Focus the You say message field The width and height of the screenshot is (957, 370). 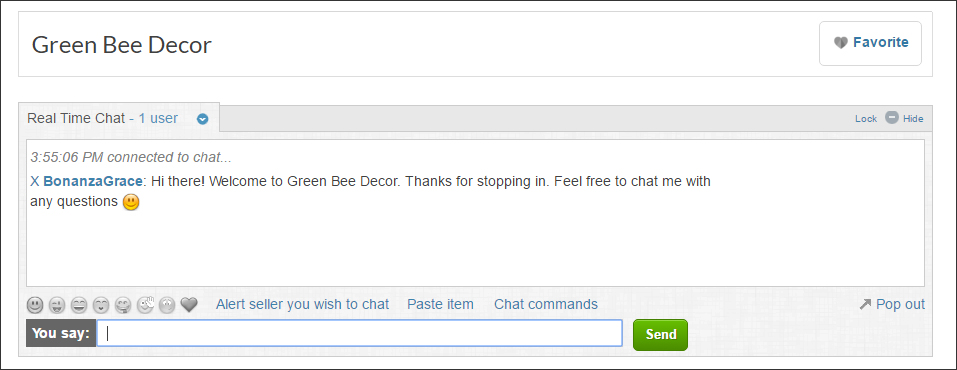coord(359,333)
